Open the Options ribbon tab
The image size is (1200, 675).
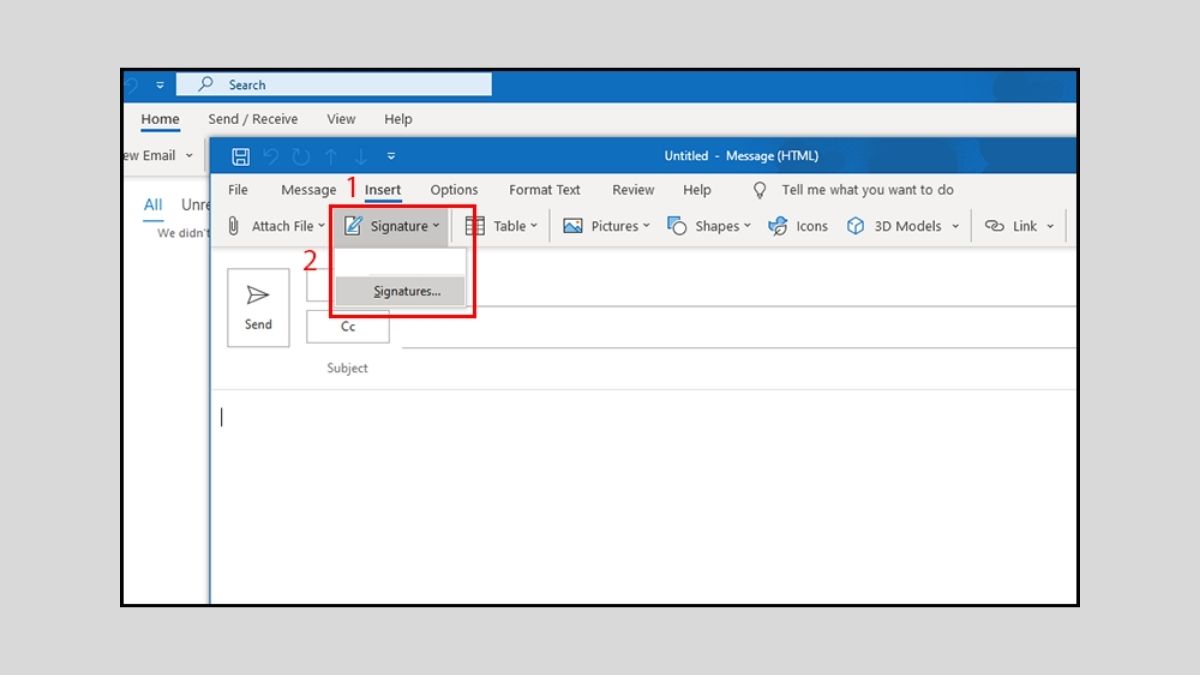454,190
